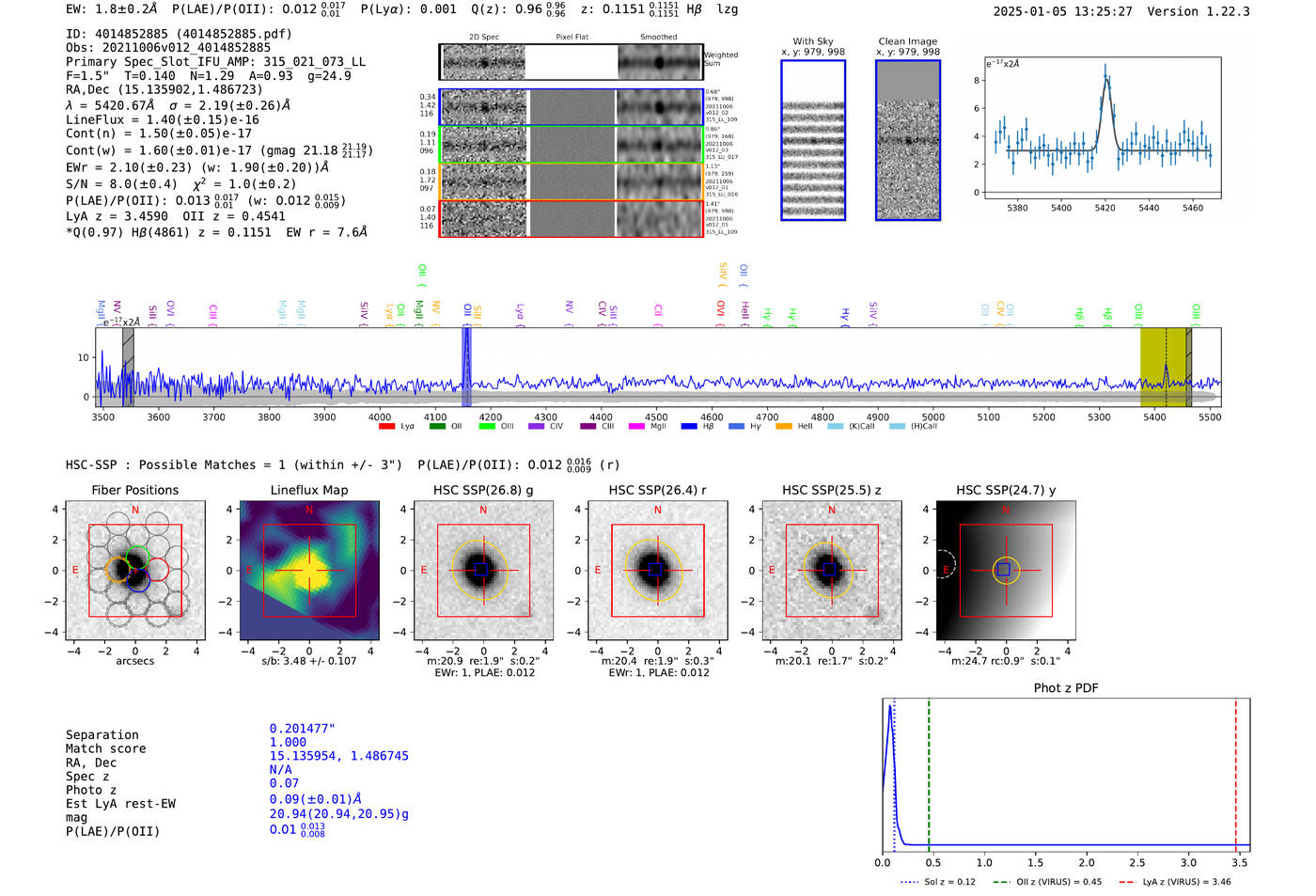Click the Photo z value 0.07

(284, 783)
